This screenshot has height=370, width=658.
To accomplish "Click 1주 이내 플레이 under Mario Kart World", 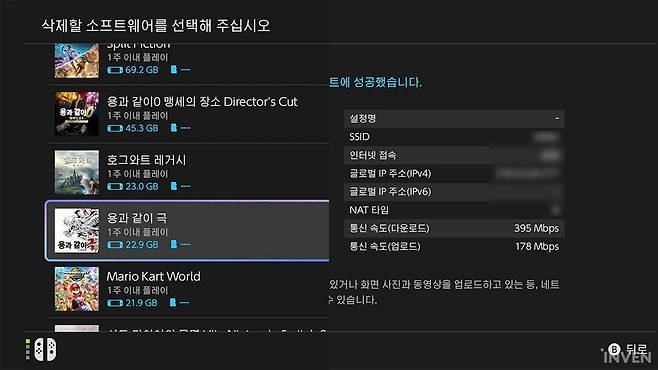I will [137, 290].
